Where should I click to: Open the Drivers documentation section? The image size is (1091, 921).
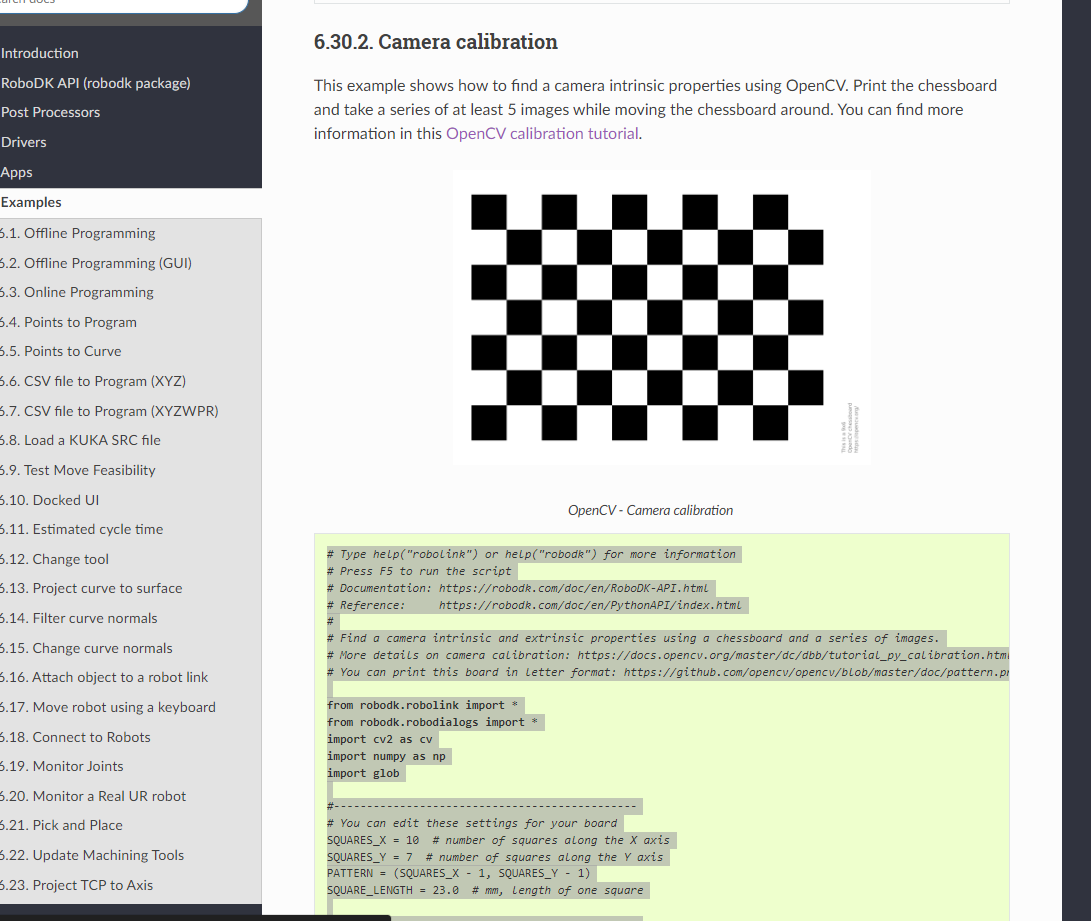pos(24,142)
